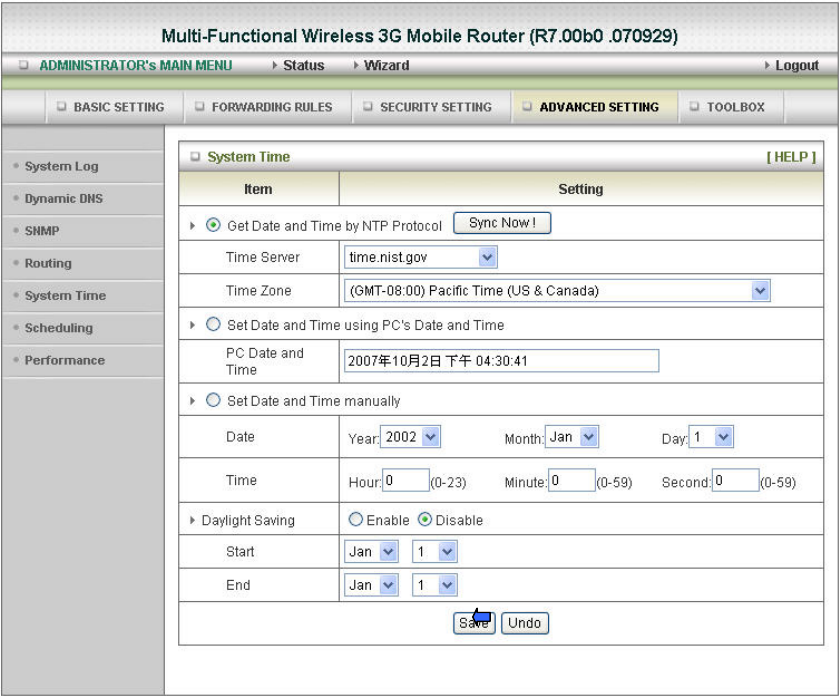This screenshot has width=840, height=697.
Task: Choose Set Date and Time manually radio
Action: (x=213, y=401)
